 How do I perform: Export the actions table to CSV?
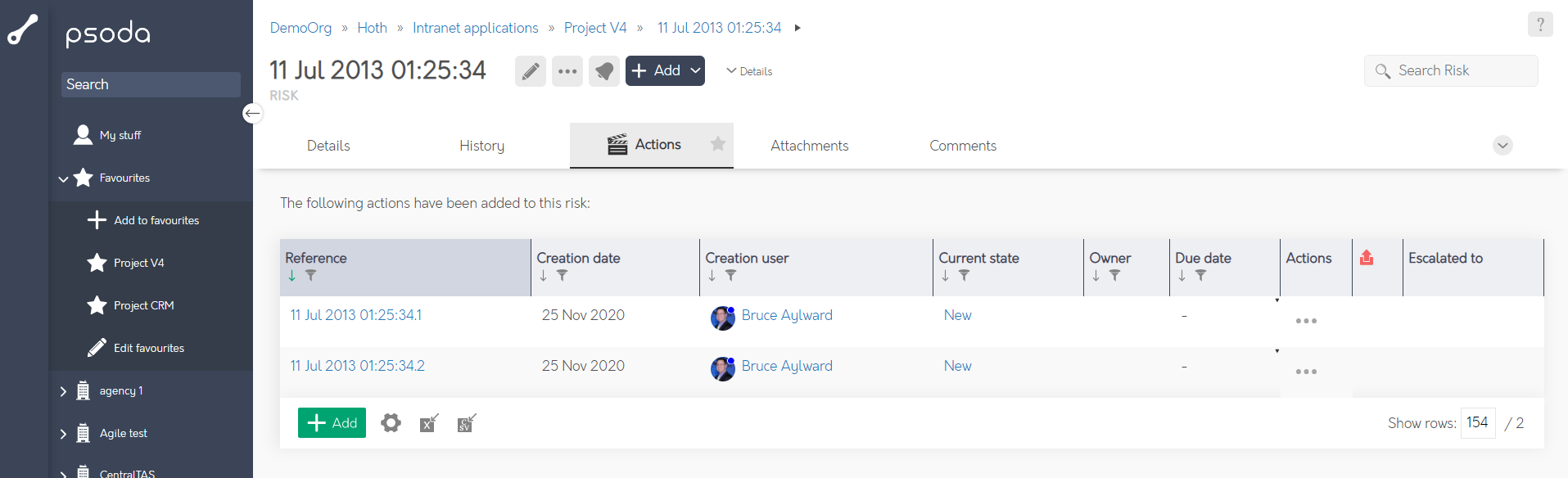[466, 423]
